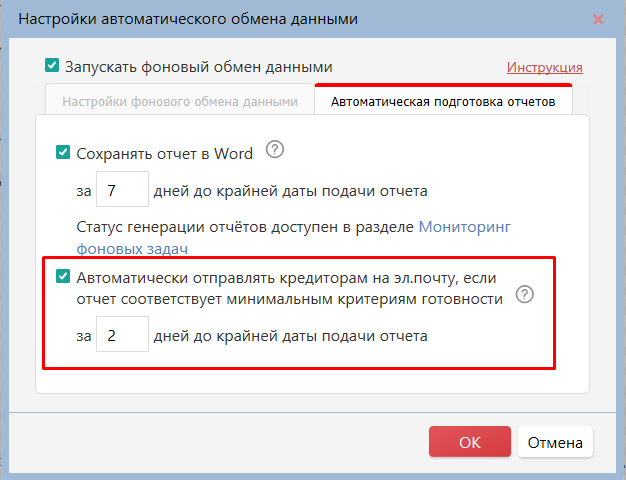Click дней до крайней даты label after field 7
Image resolution: width=626 pixels, height=480 pixels.
[x=290, y=191]
